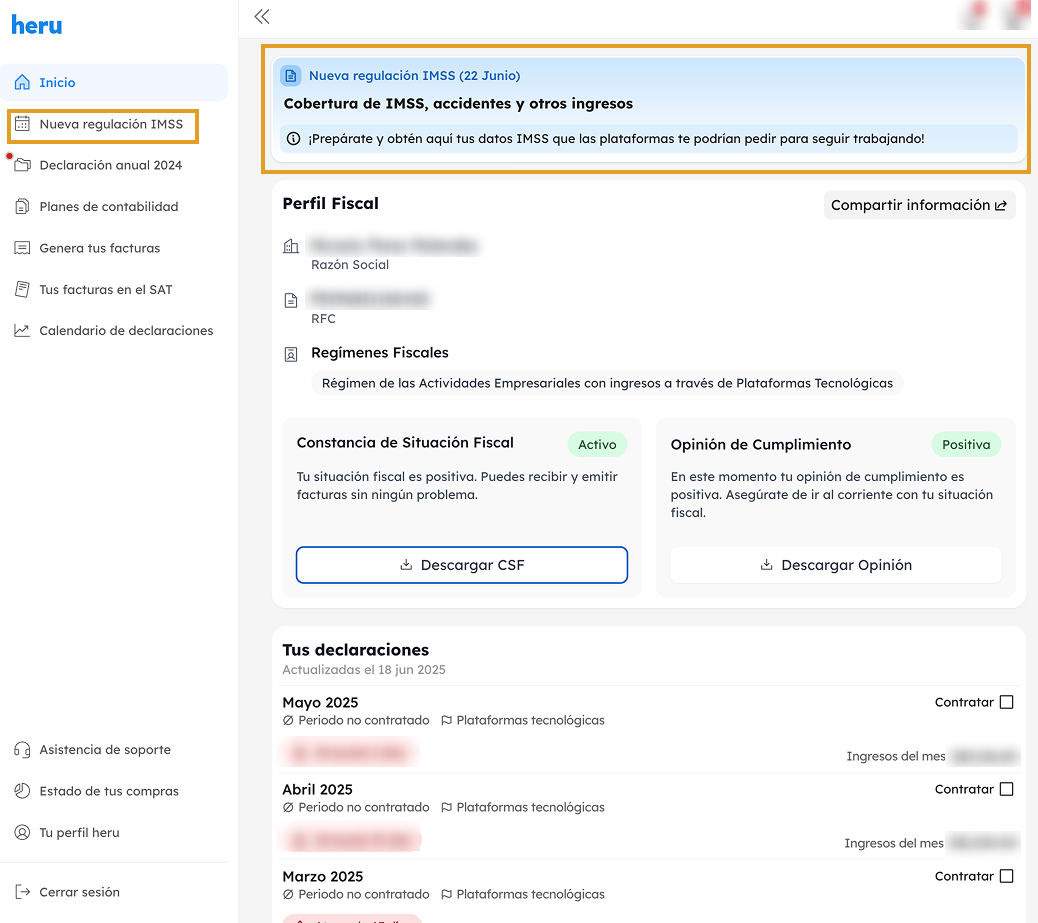Viewport: 1038px width, 923px height.
Task: Click the Regímenes Fiscales badge icon
Action: (x=291, y=354)
